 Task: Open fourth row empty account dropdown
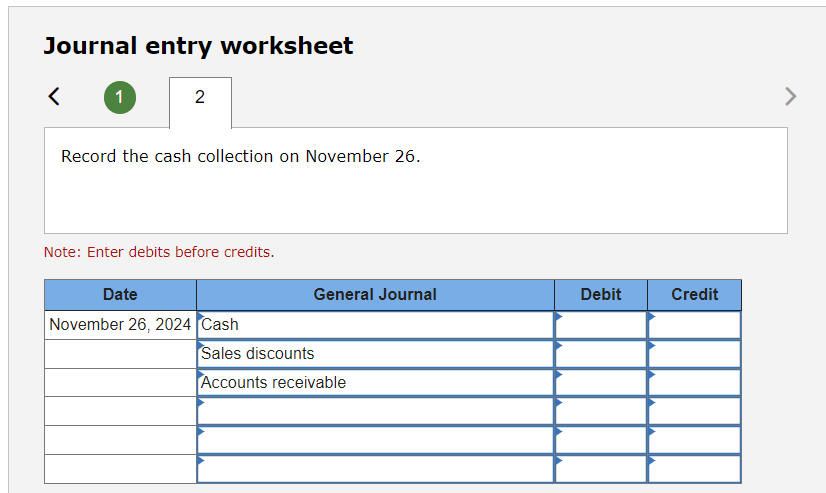point(375,411)
